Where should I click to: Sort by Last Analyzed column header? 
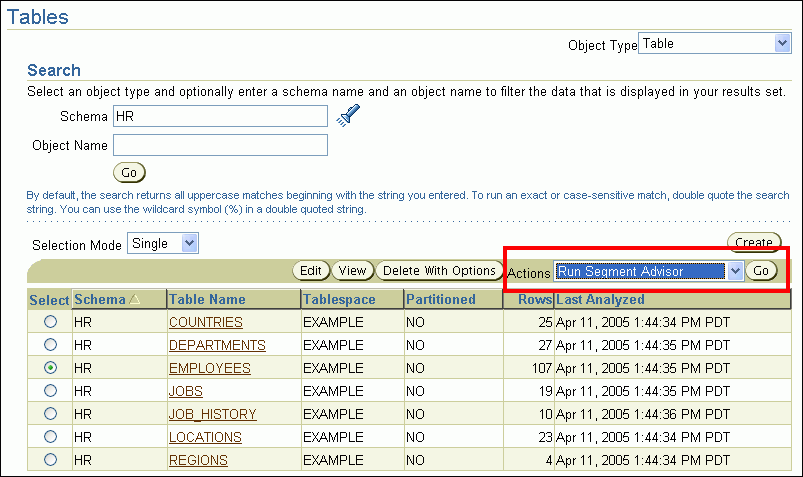click(600, 299)
